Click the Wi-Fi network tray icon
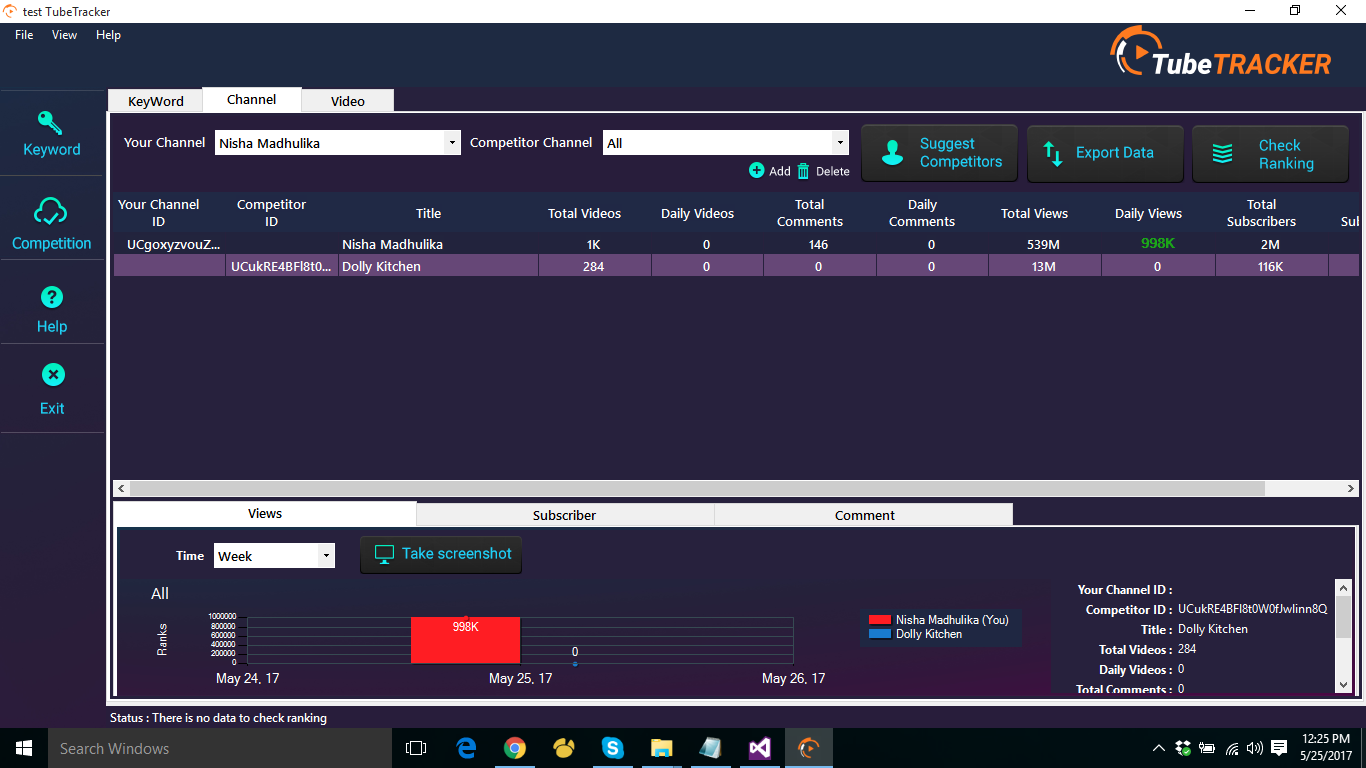 (1232, 748)
